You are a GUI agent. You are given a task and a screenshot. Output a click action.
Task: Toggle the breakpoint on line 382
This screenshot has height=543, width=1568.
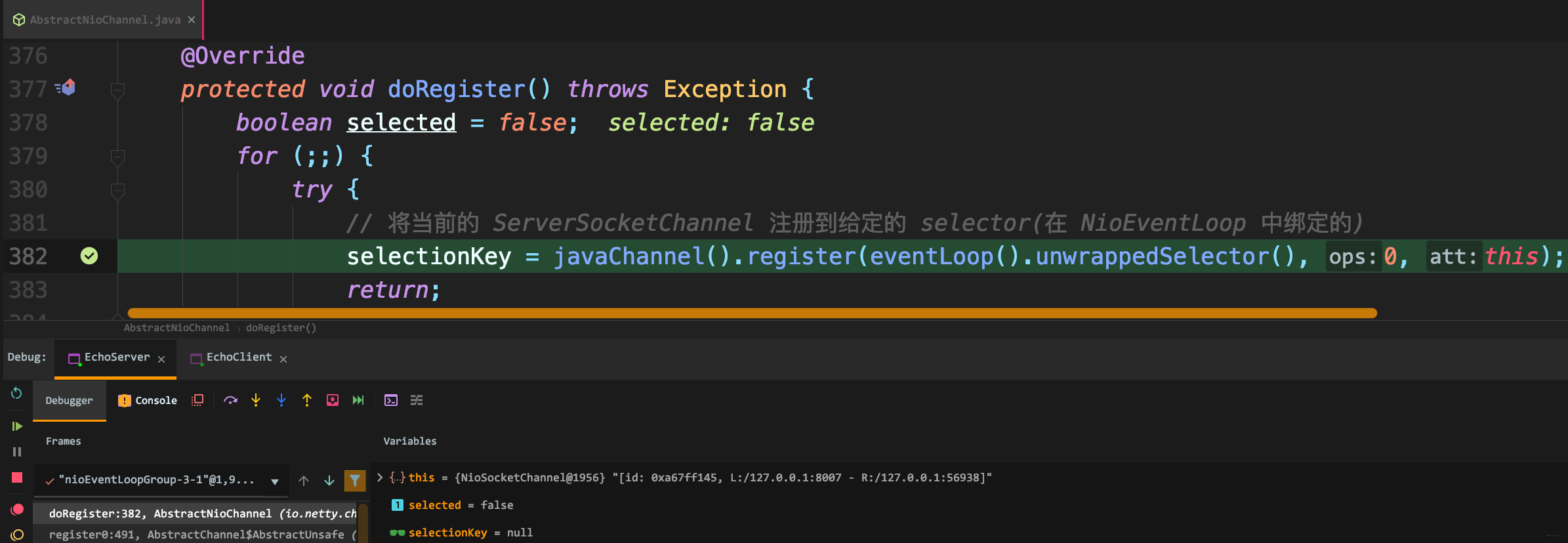(x=89, y=256)
